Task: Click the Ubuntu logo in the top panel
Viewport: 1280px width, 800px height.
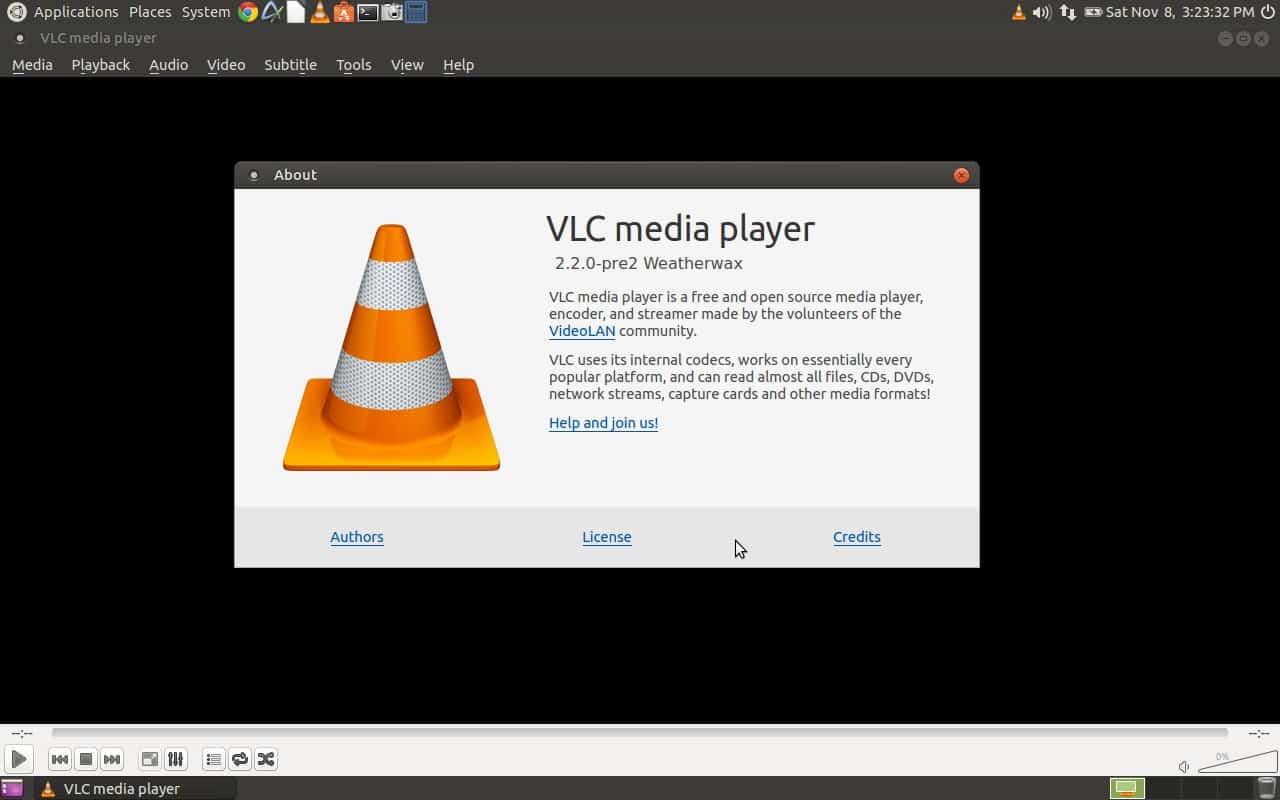Action: tap(16, 12)
